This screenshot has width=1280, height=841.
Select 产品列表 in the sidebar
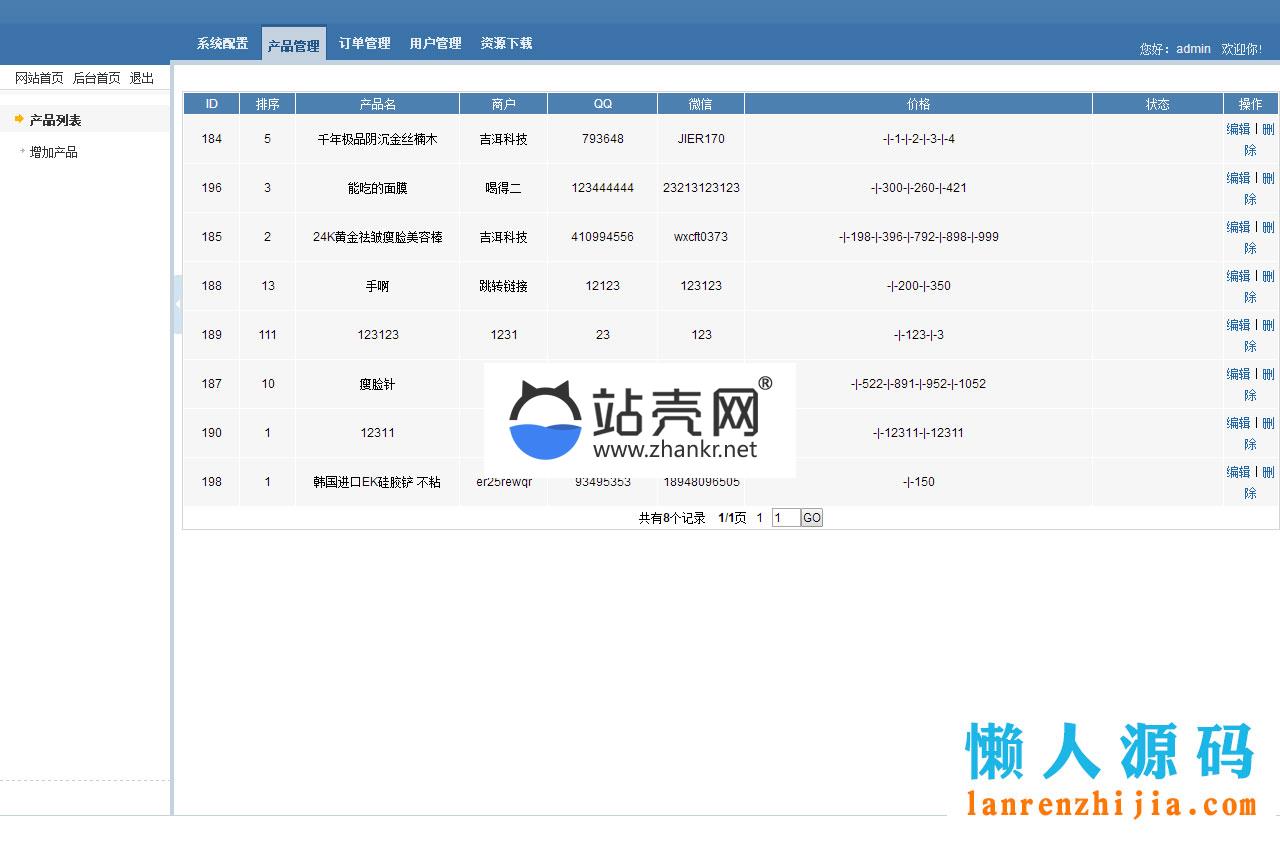pyautogui.click(x=55, y=120)
